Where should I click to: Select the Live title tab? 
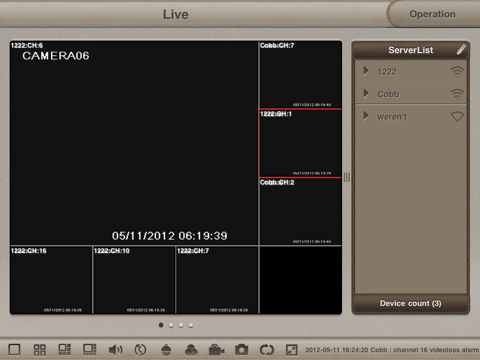176,14
